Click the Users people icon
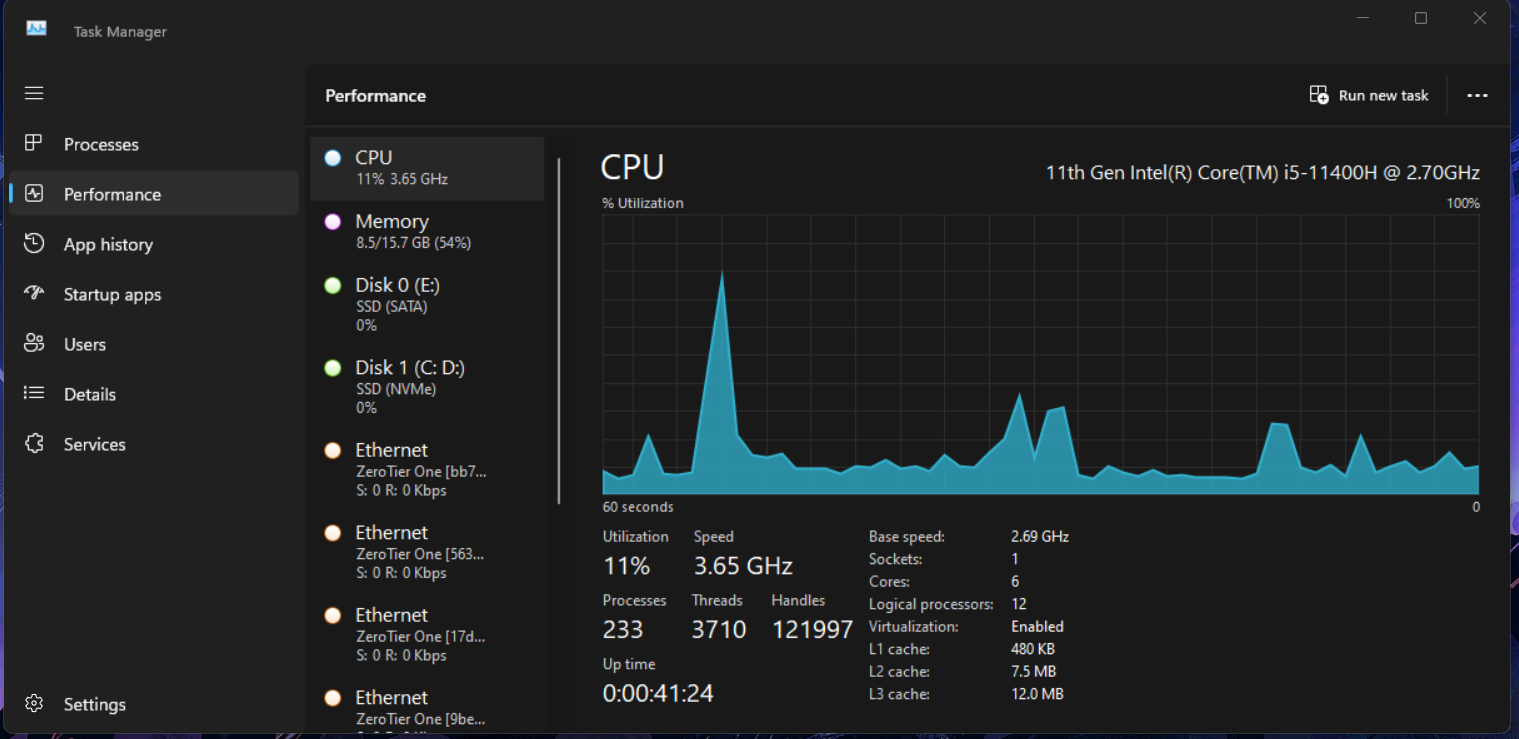This screenshot has height=739, width=1519. [34, 344]
